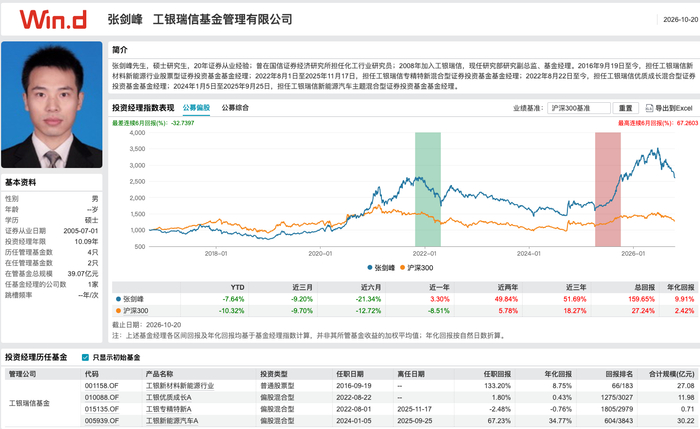Click return ranking 66/183
Screen dimensions: 700x429
tap(622, 386)
